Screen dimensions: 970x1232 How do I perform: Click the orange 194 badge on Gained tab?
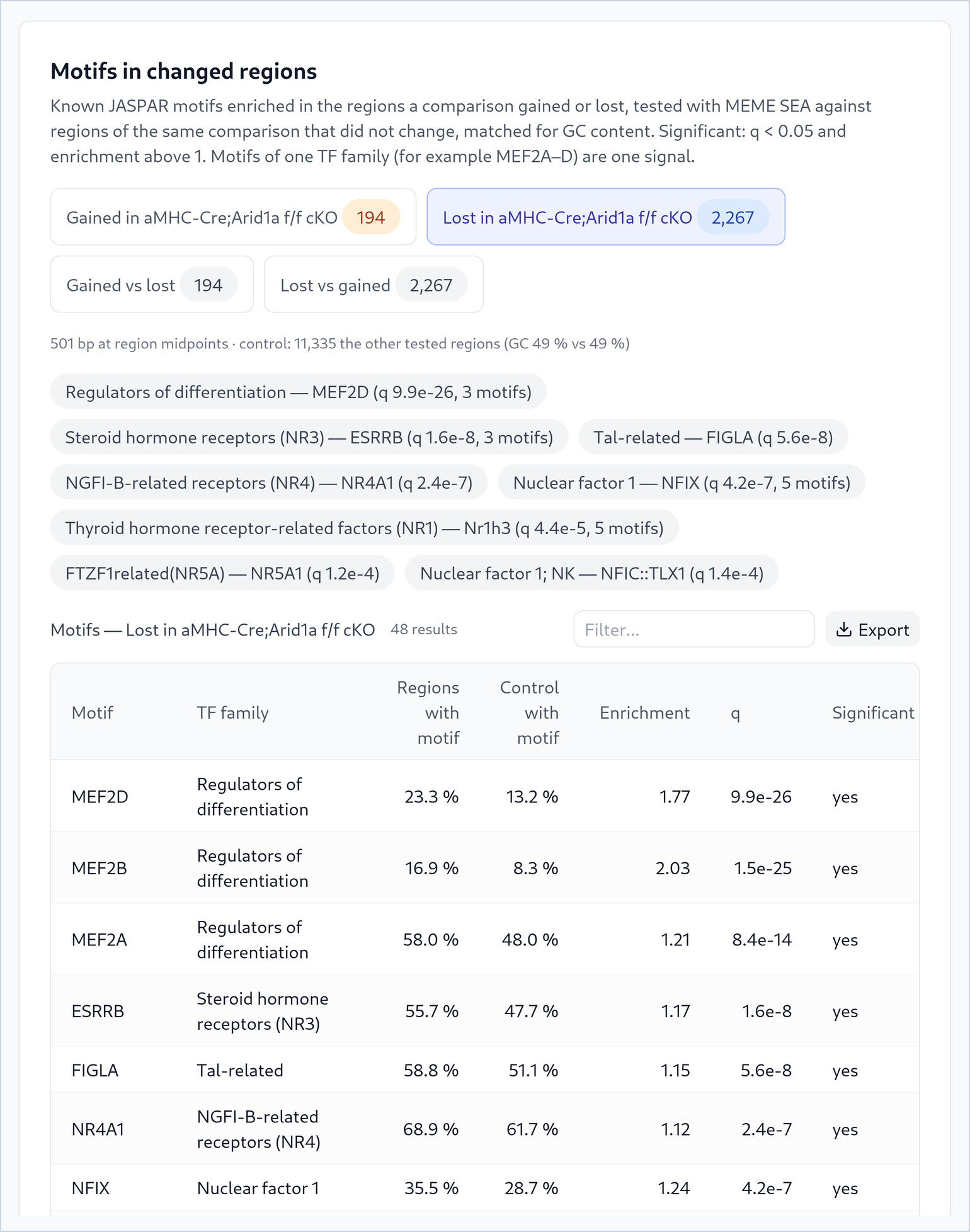pyautogui.click(x=370, y=217)
